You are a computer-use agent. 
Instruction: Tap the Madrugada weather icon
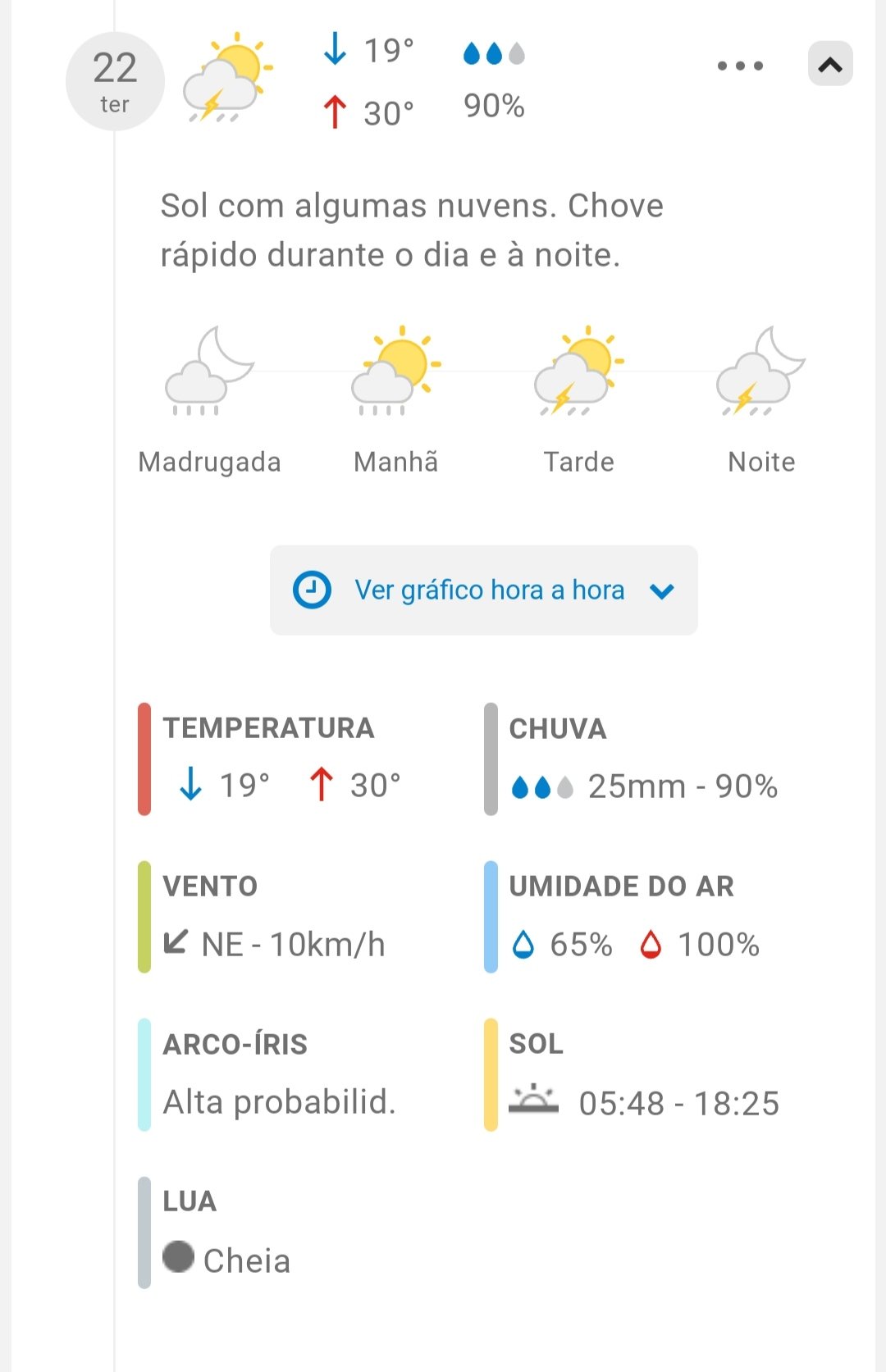pos(210,371)
